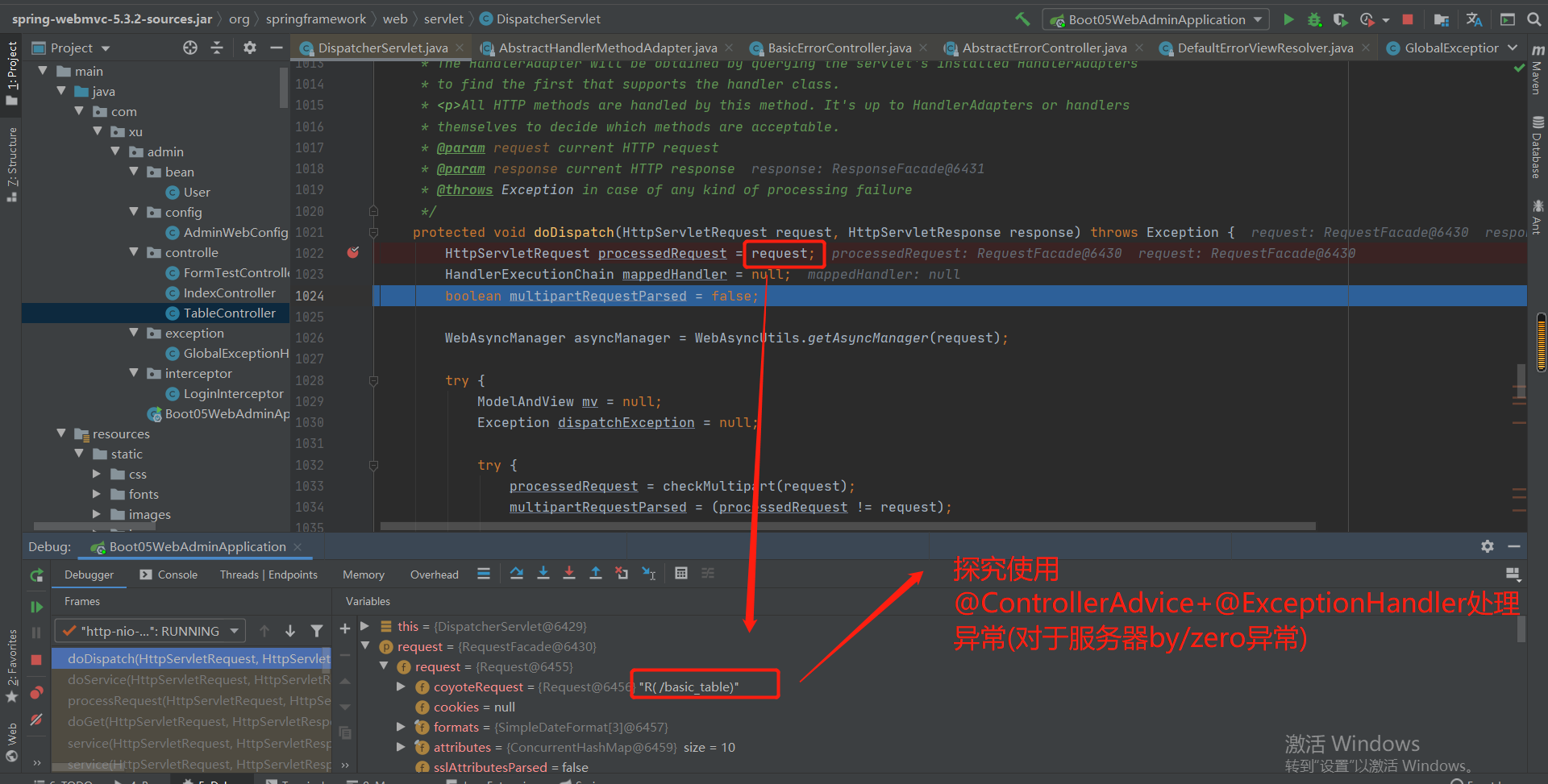Select doService frame in Frames list

(x=199, y=679)
